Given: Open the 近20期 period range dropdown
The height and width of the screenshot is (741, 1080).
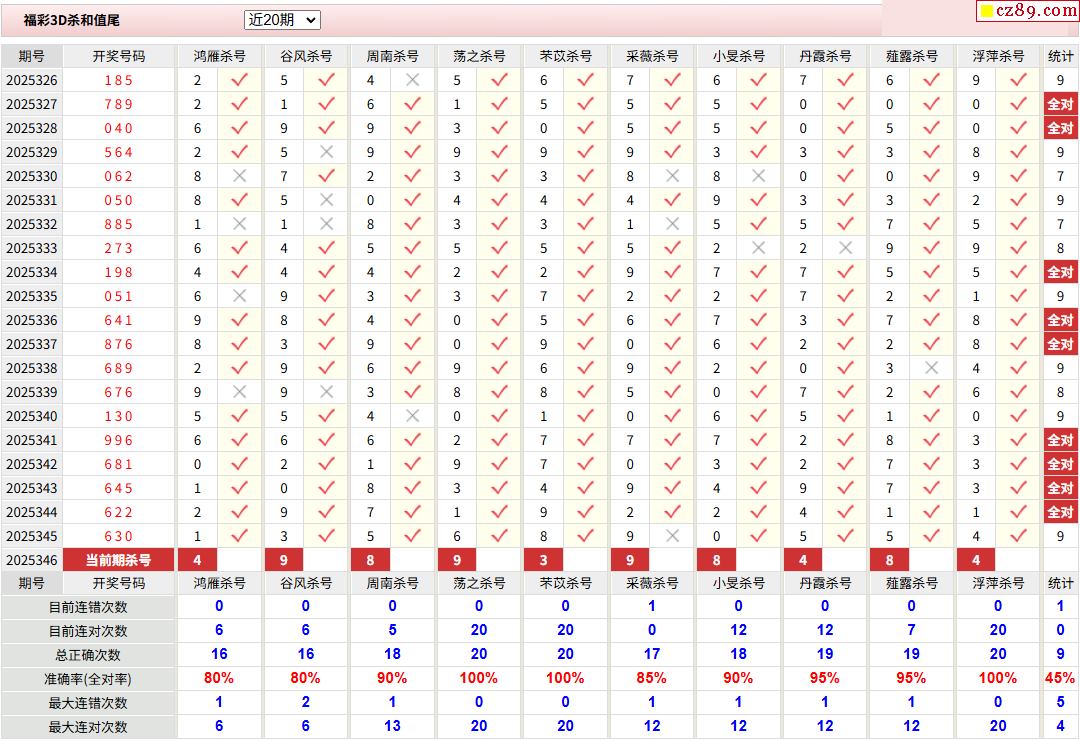Looking at the screenshot, I should pyautogui.click(x=282, y=20).
